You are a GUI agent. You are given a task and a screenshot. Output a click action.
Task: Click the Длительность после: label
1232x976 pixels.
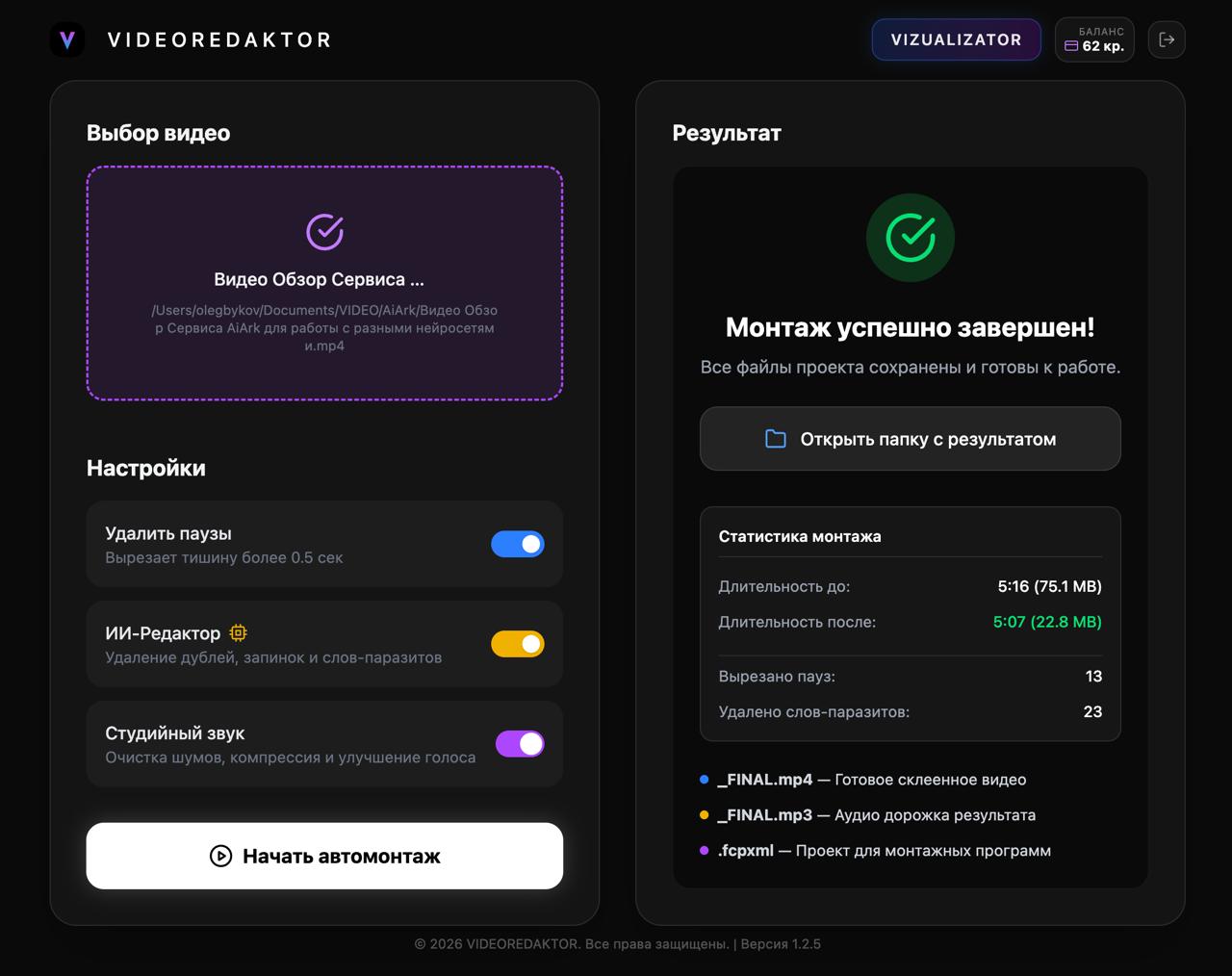797,622
